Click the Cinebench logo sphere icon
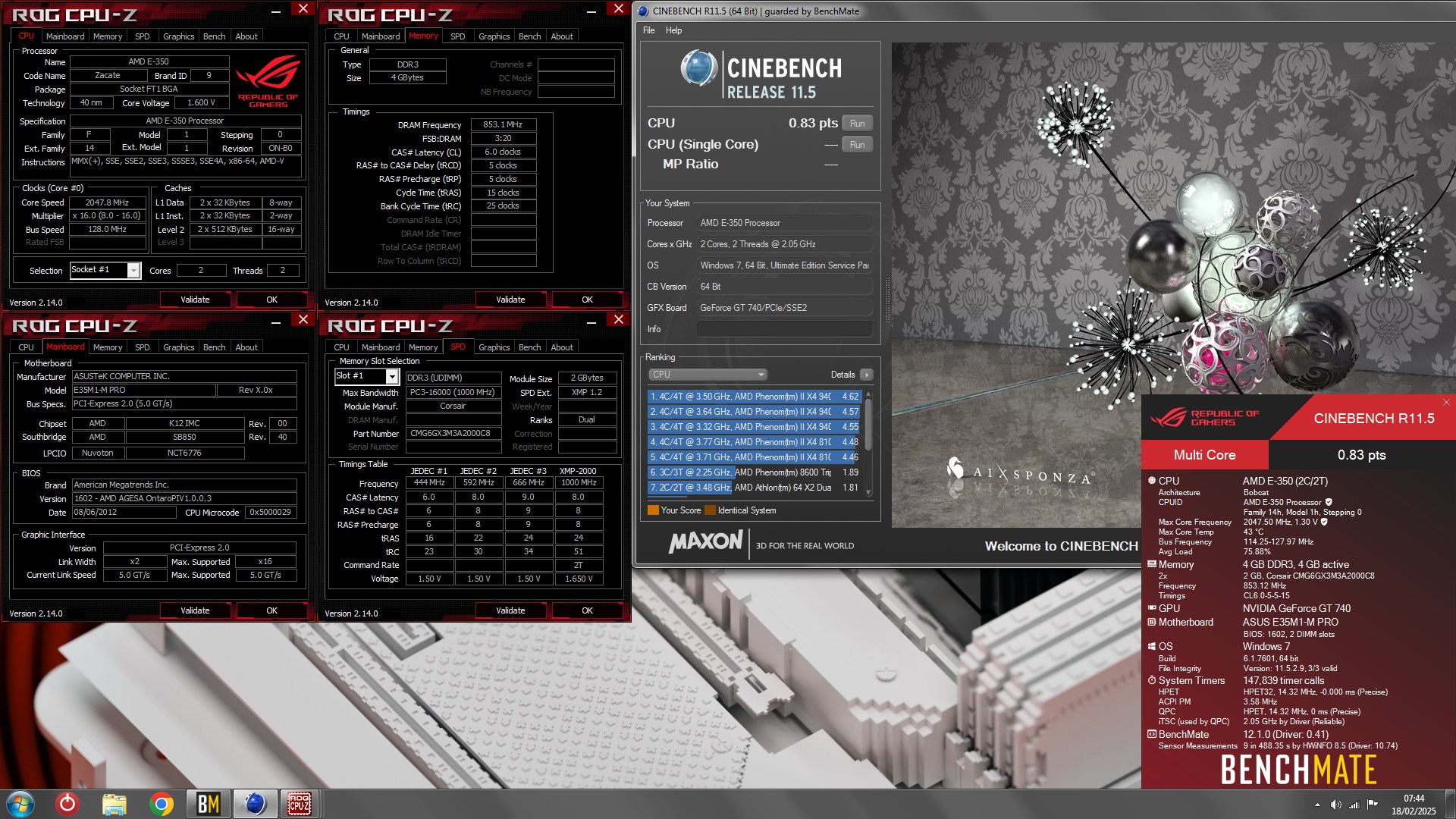Image resolution: width=1456 pixels, height=819 pixels. coord(698,69)
